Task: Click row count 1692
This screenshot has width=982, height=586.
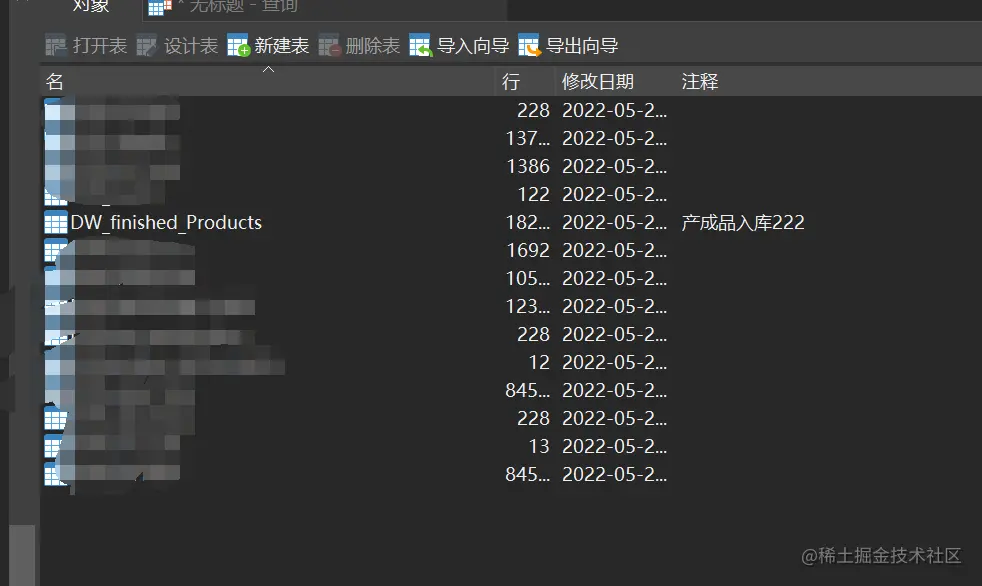Action: coord(528,250)
